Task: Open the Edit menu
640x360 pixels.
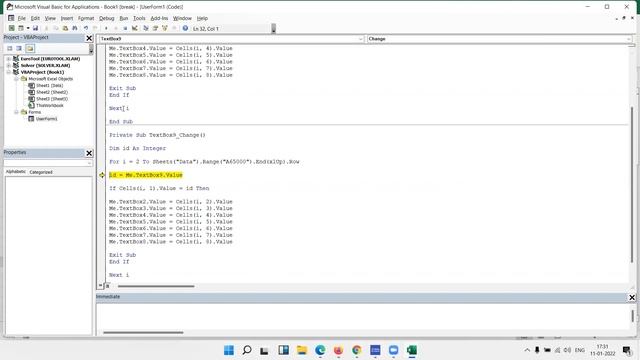Action: tap(35, 18)
